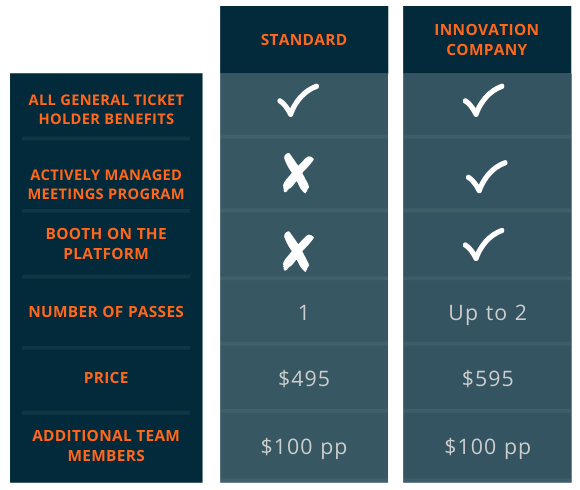Click the Up to 2 passes value

pyautogui.click(x=488, y=314)
